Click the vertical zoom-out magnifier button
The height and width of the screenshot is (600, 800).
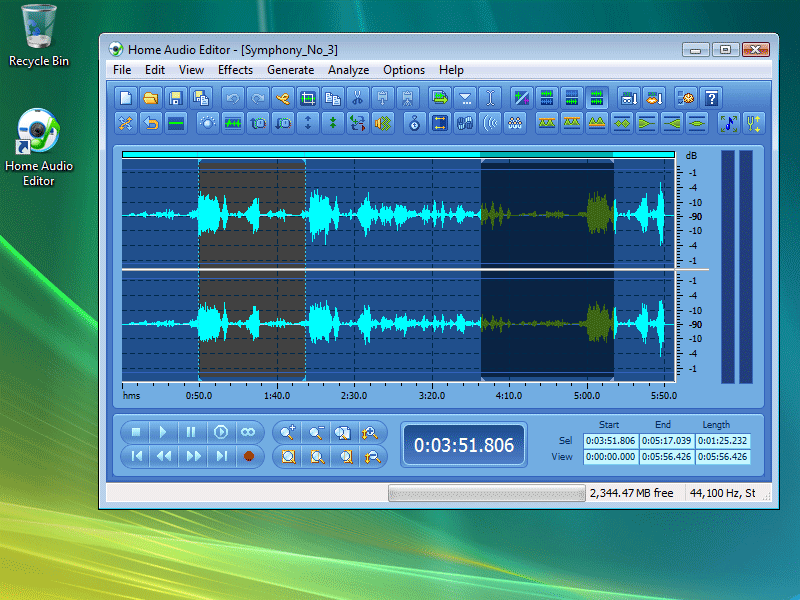[372, 457]
